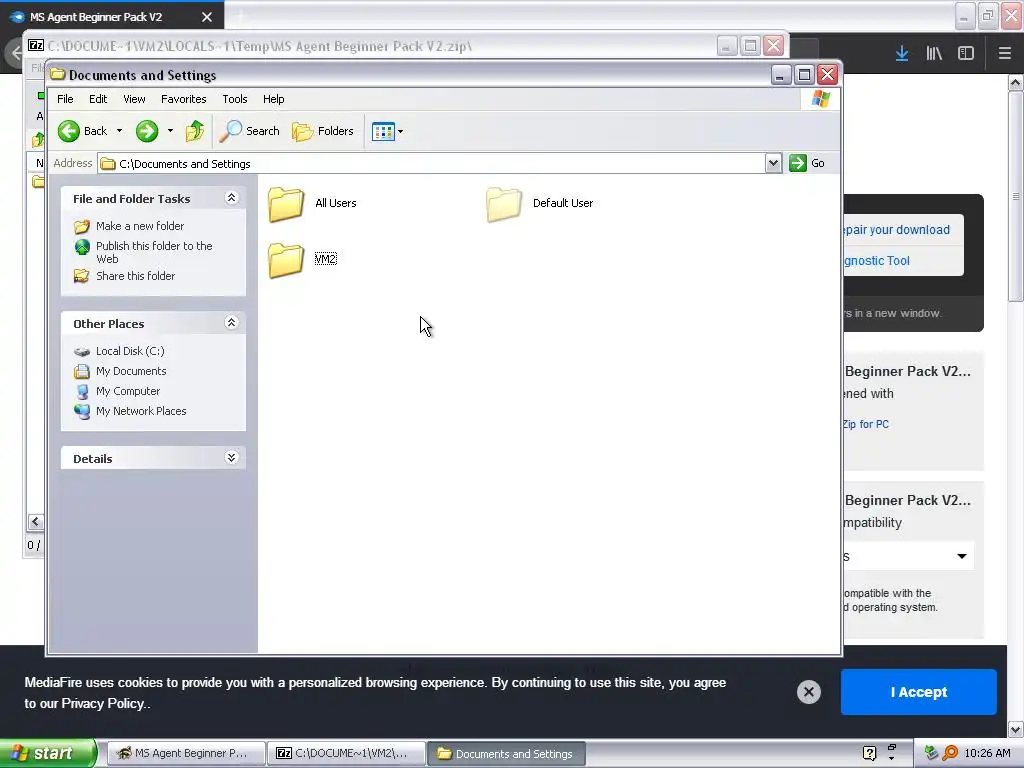This screenshot has width=1024, height=768.
Task: Click the browser page scrollbar up arrow
Action: point(1016,82)
